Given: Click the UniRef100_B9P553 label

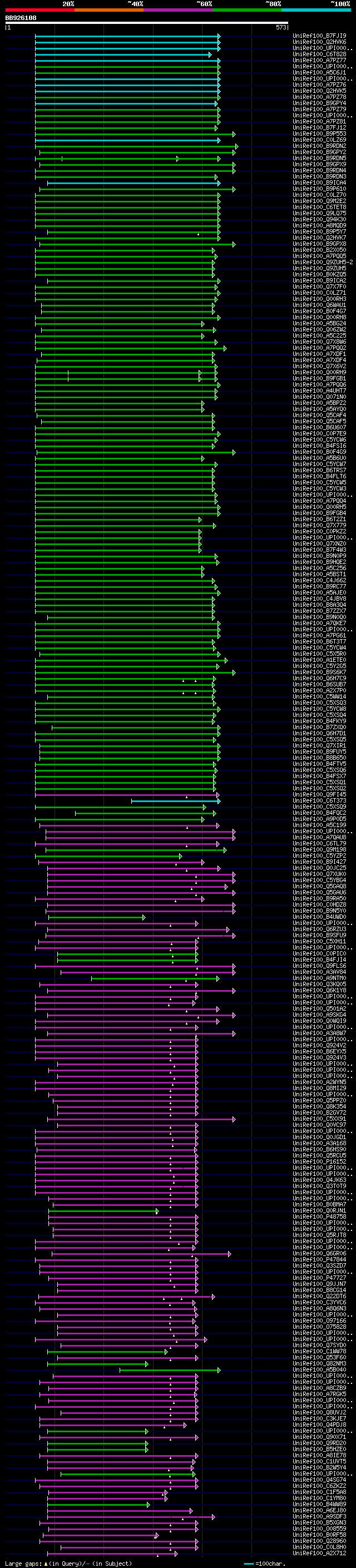Looking at the screenshot, I should click(x=319, y=134).
